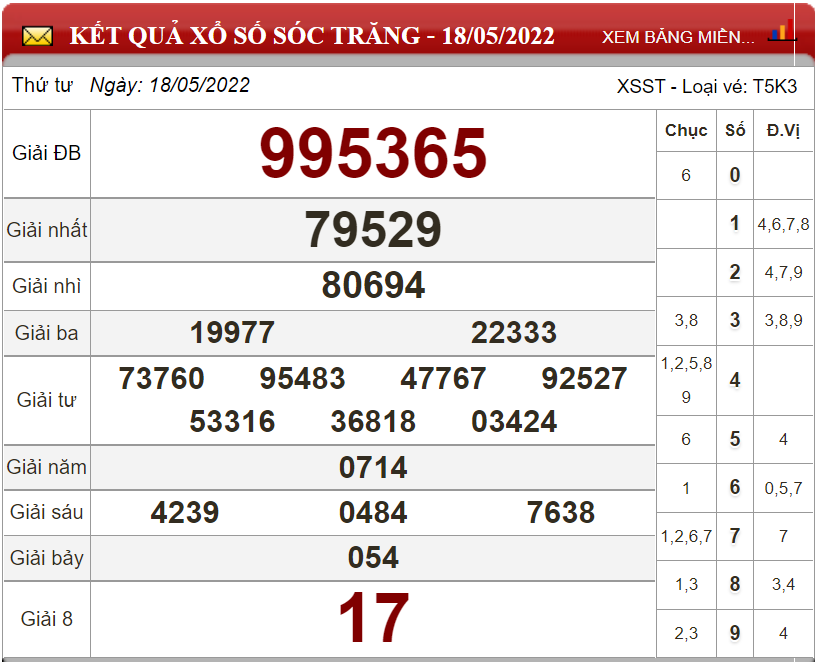Click the 4,7,9 units cell
Screen dimensions: 818x662
pos(783,272)
